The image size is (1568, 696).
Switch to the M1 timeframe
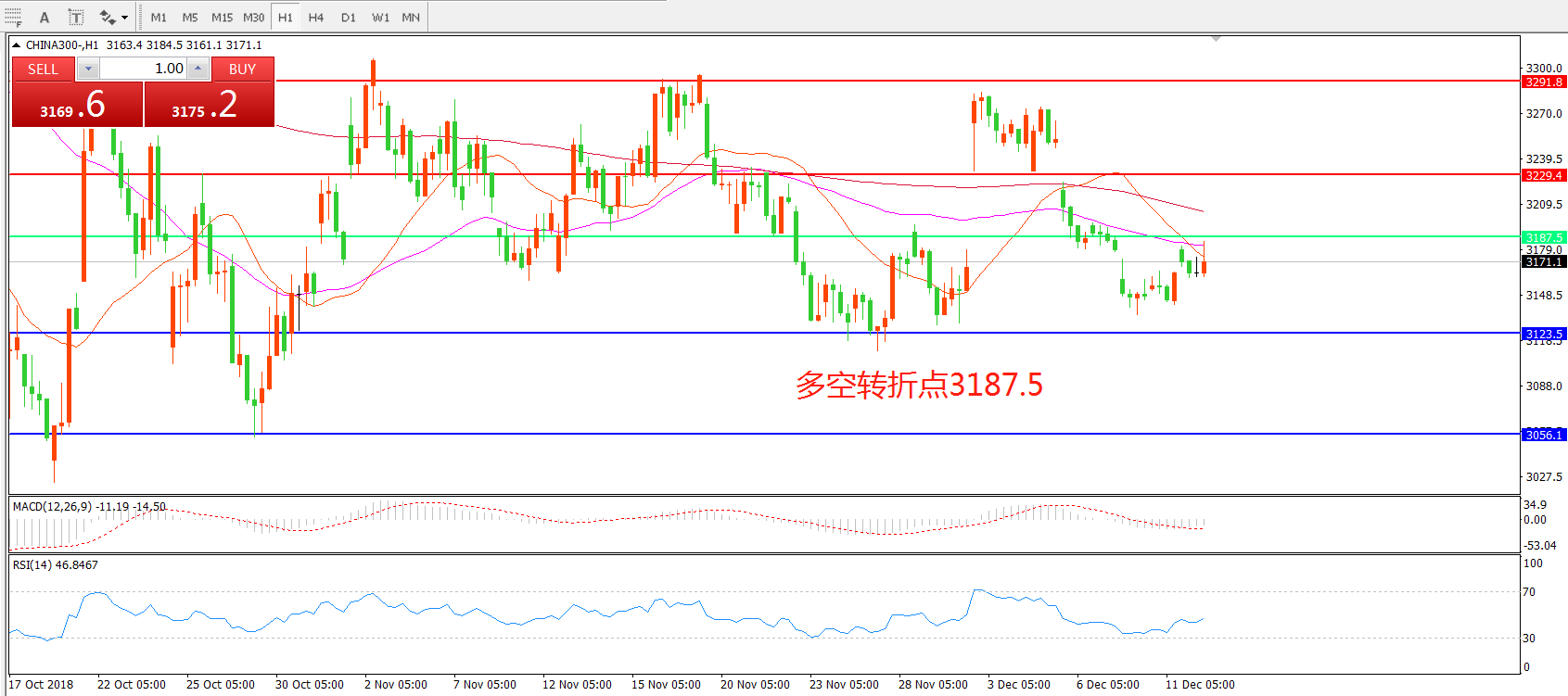click(x=159, y=17)
